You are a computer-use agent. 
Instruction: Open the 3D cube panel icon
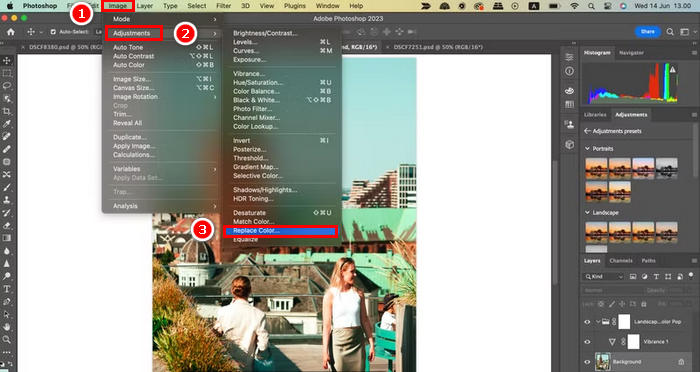pyautogui.click(x=569, y=145)
